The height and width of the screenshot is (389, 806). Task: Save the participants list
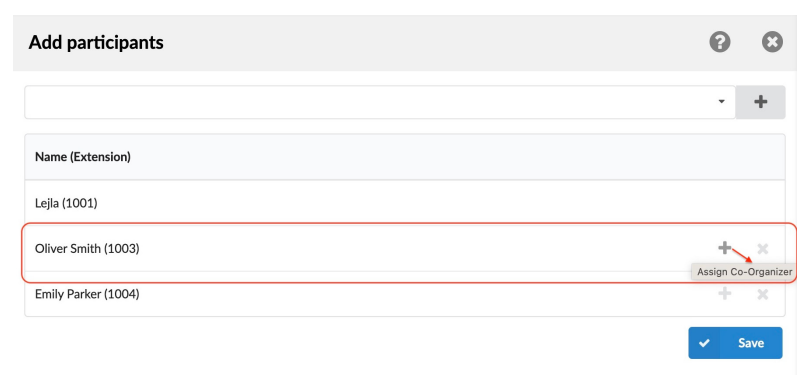coord(735,343)
